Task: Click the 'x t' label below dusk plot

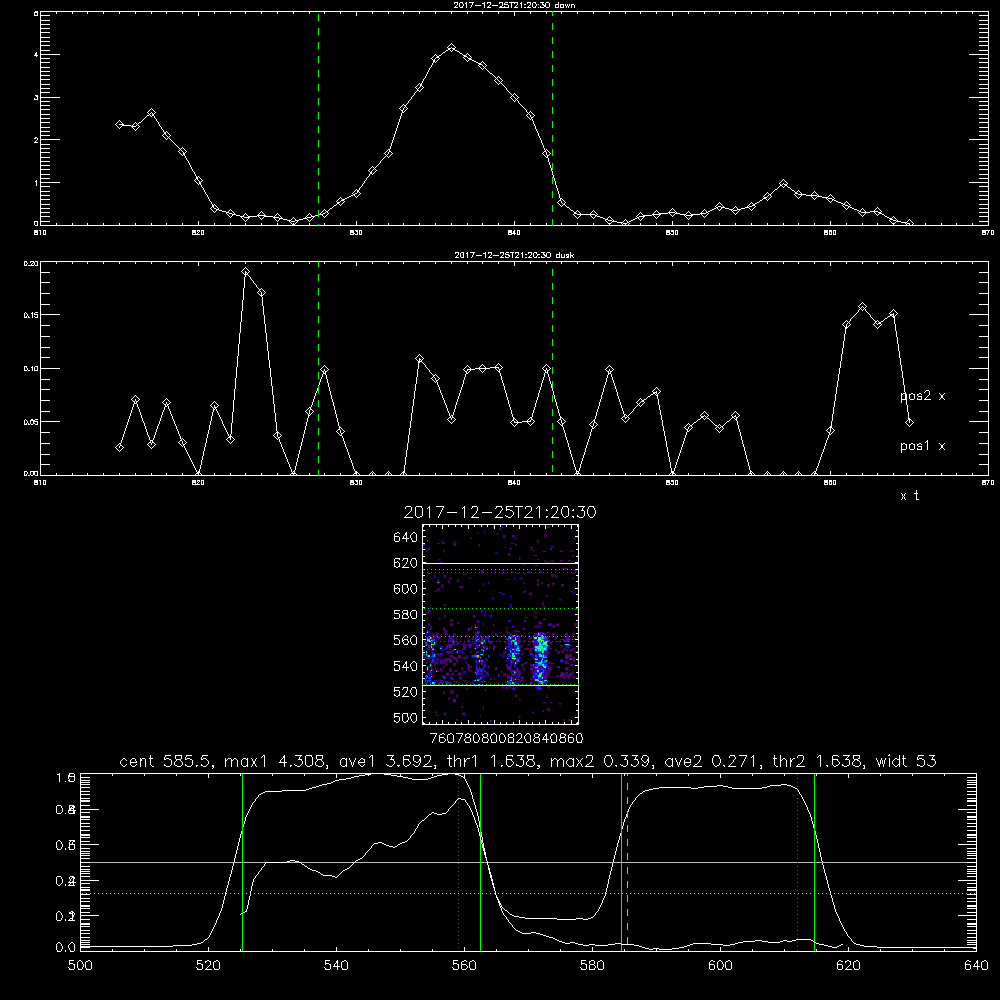Action: (x=909, y=496)
